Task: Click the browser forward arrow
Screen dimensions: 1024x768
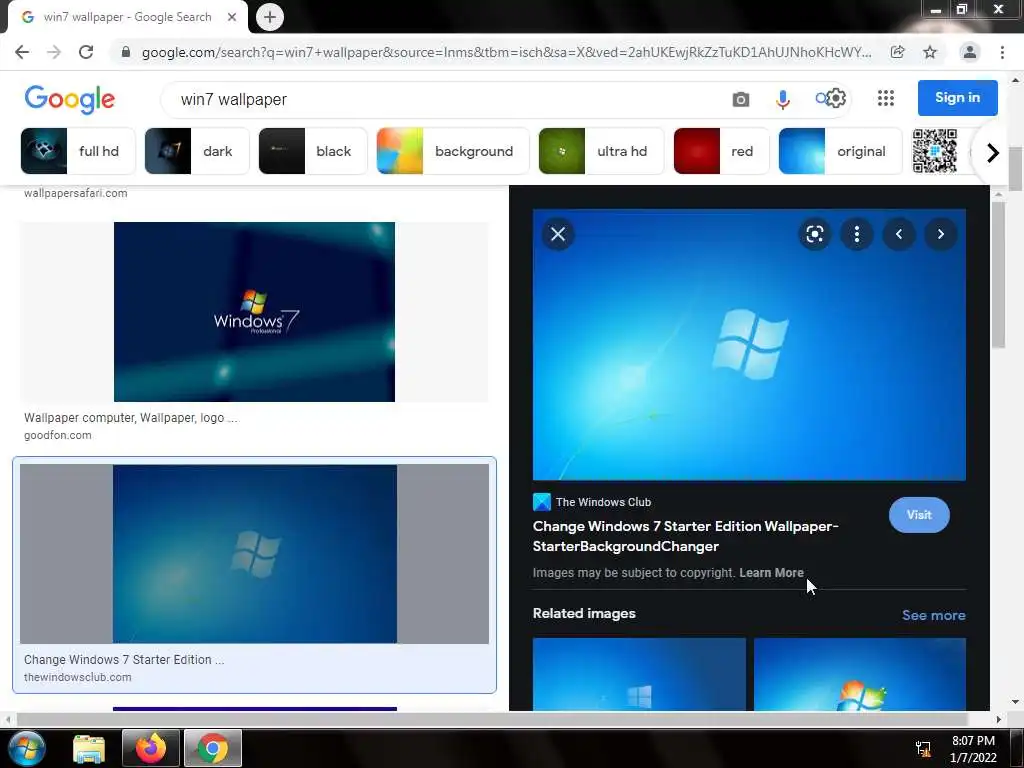Action: [x=54, y=52]
